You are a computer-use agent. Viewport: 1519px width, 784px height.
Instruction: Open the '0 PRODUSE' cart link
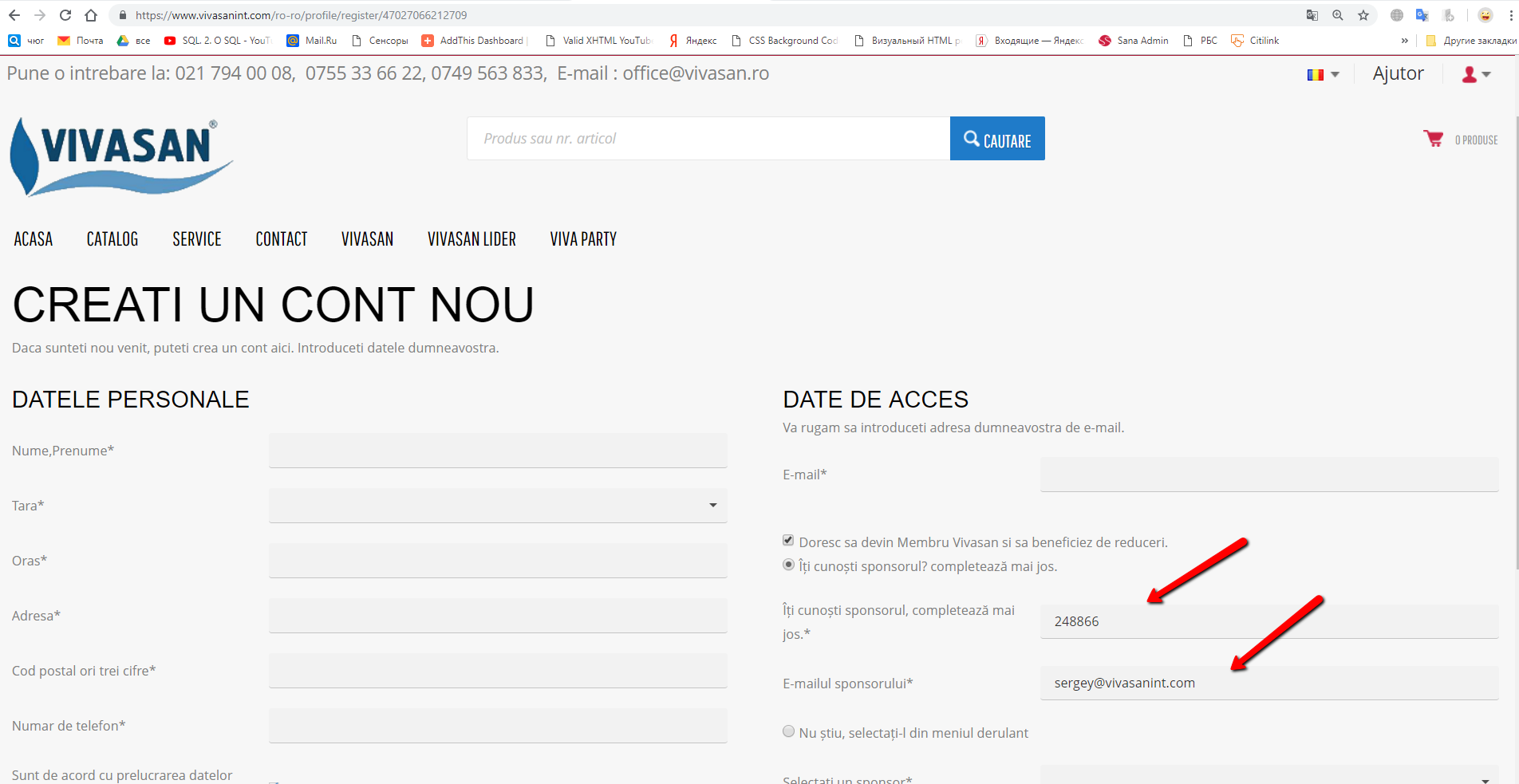click(x=1477, y=140)
